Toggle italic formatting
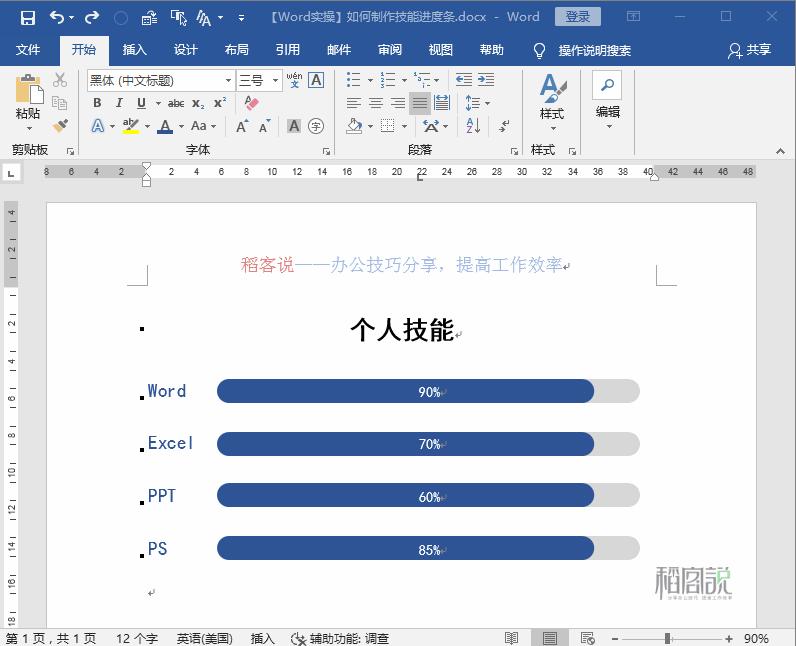 (119, 103)
